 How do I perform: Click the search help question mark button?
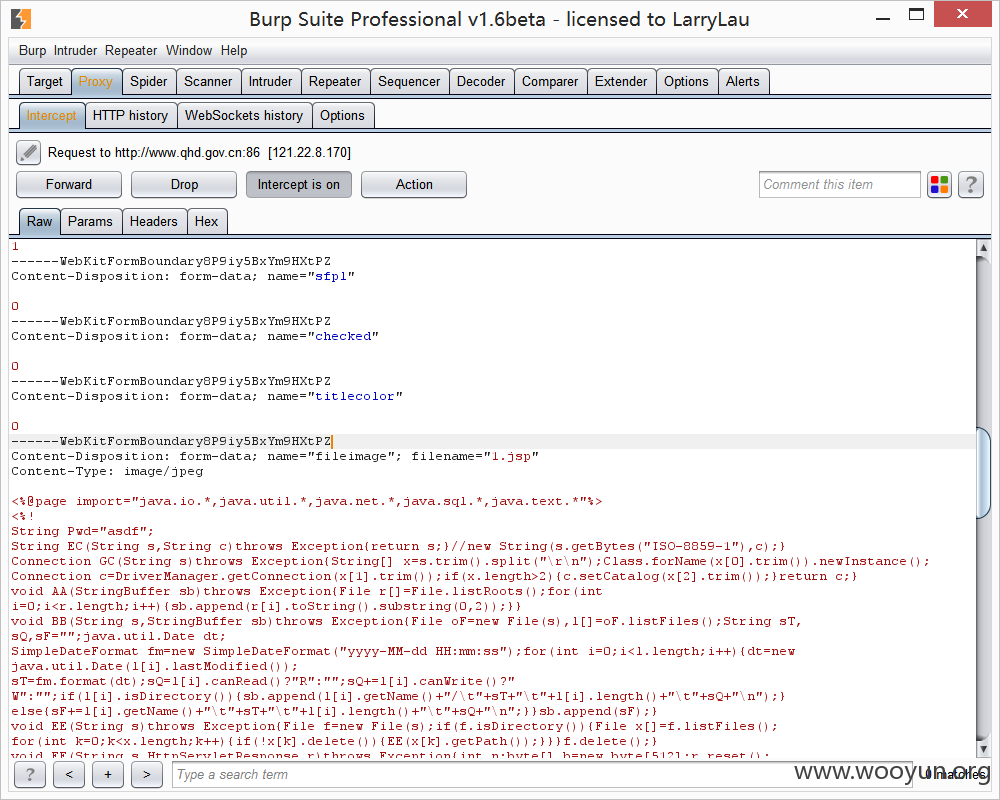(x=29, y=774)
